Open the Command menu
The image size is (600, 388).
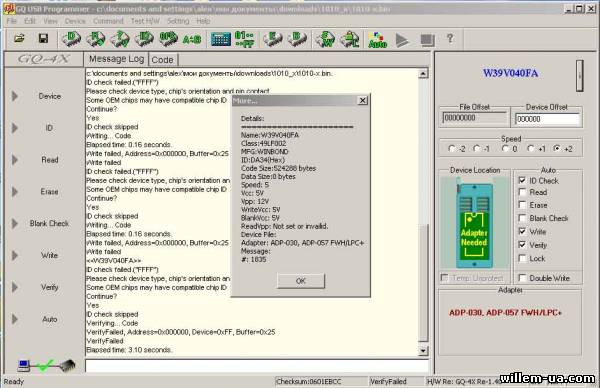pyautogui.click(x=108, y=21)
